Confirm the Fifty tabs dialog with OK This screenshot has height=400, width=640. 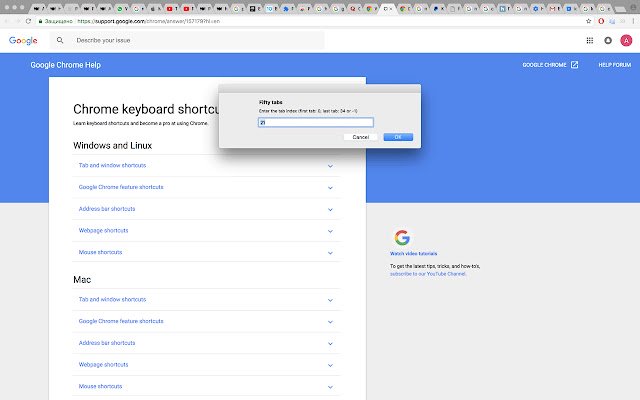[x=398, y=137]
